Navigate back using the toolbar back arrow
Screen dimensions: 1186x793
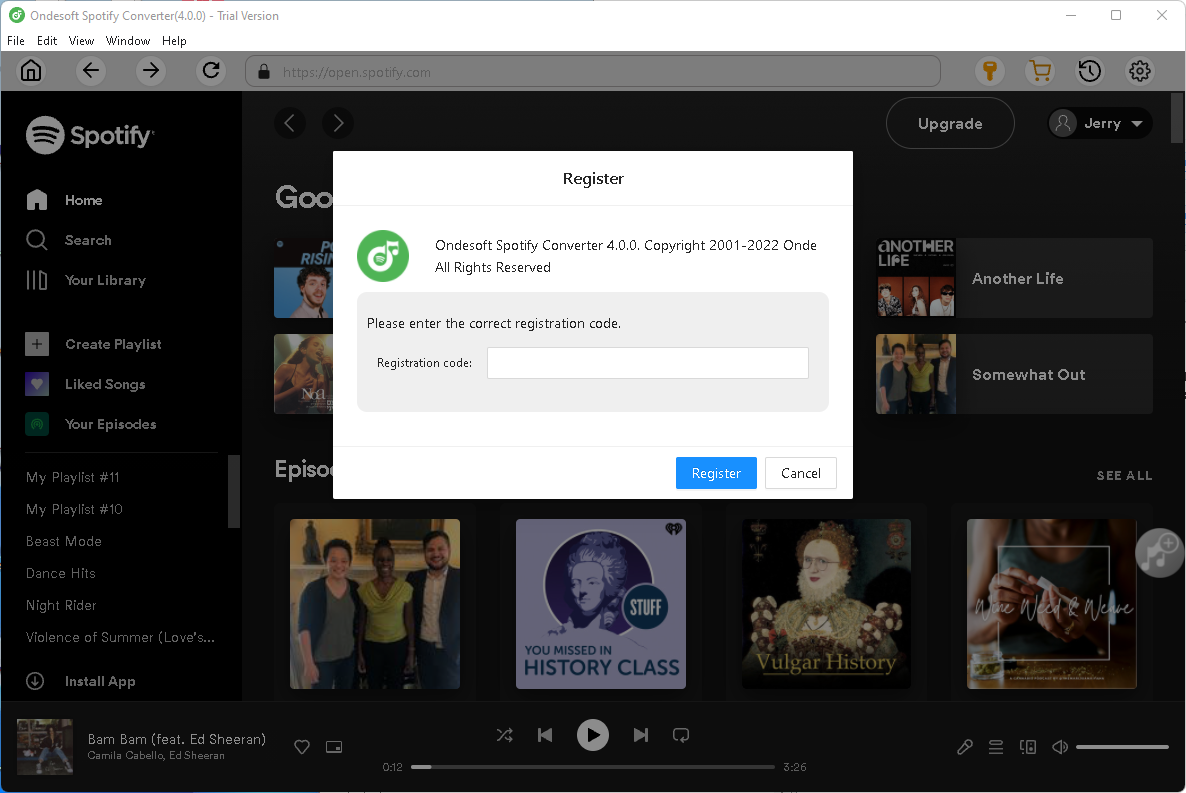click(x=91, y=71)
